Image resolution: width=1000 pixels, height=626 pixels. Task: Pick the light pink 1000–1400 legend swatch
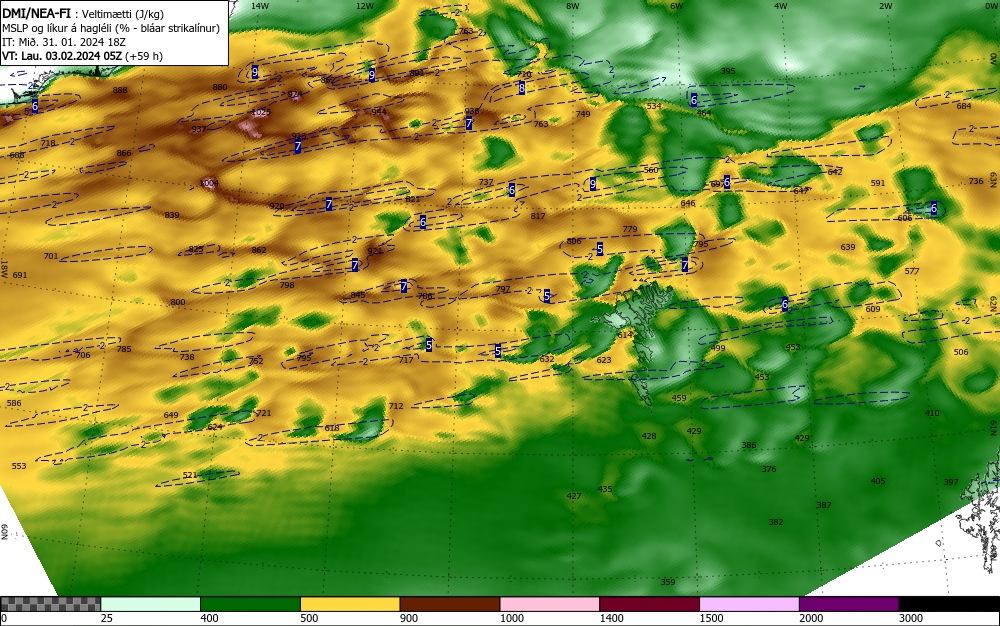point(549,604)
